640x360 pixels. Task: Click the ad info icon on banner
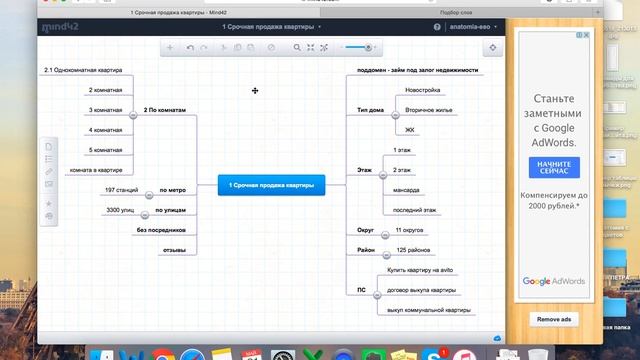(579, 35)
